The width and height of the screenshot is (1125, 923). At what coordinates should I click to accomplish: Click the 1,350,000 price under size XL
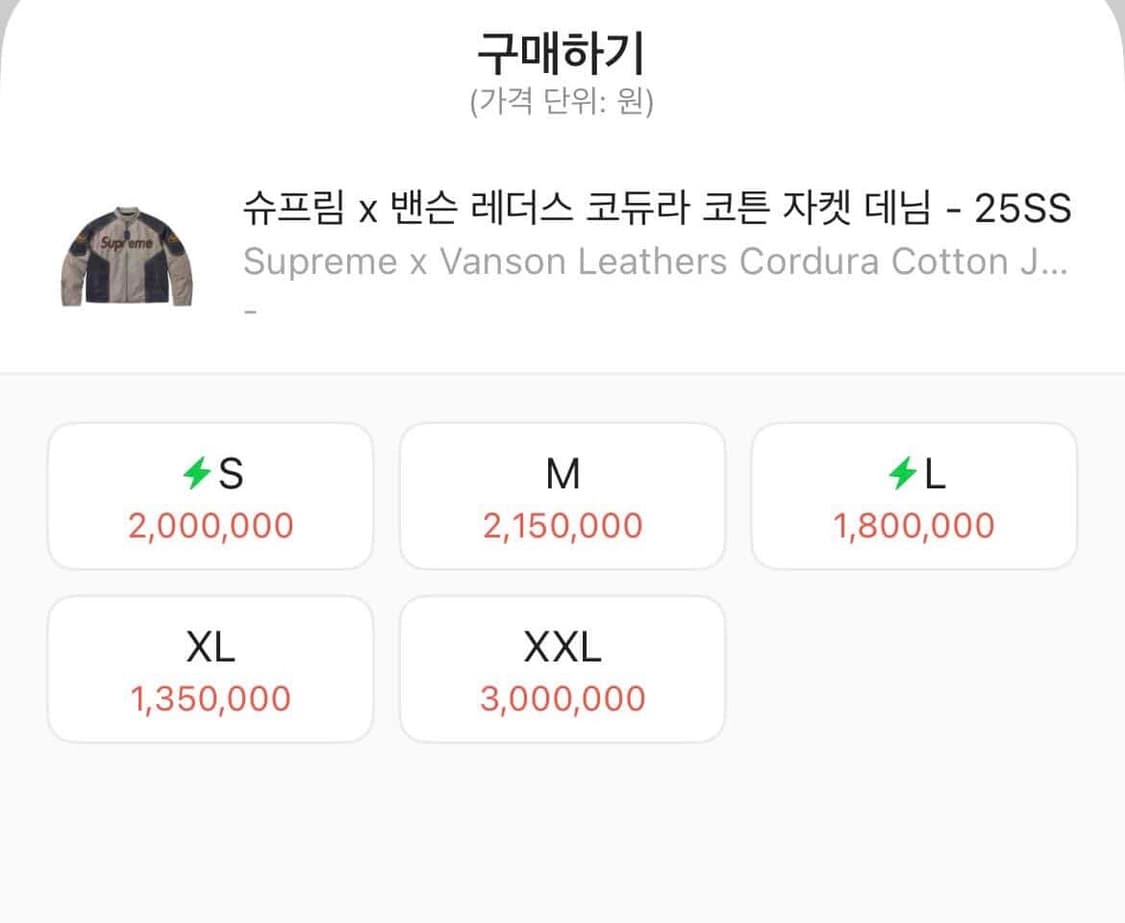point(210,698)
